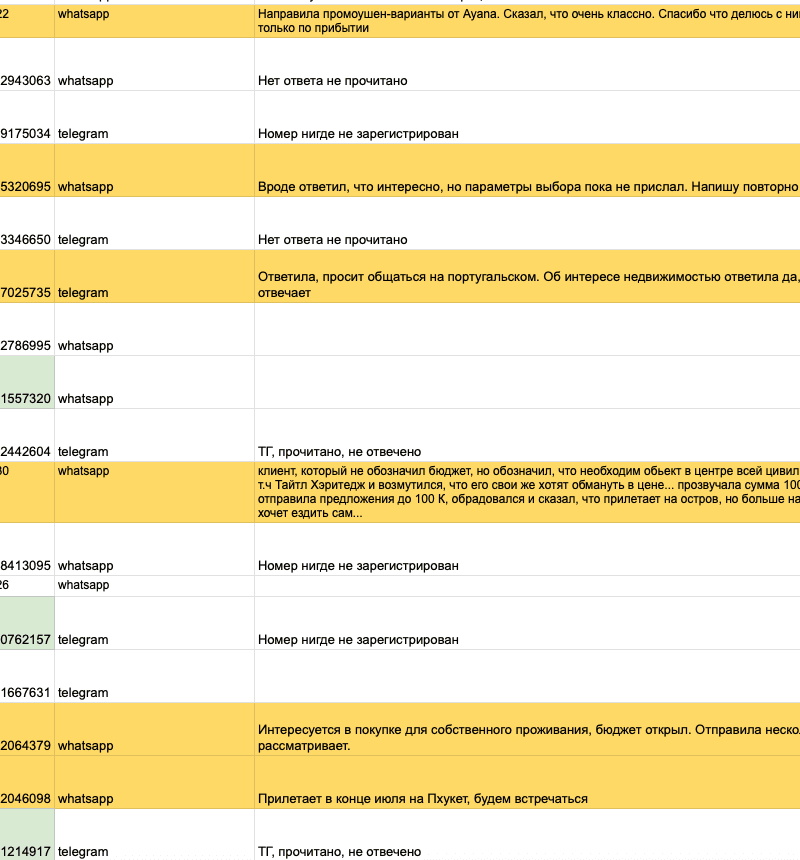Click the telegram cell in row 3346650

coord(154,223)
